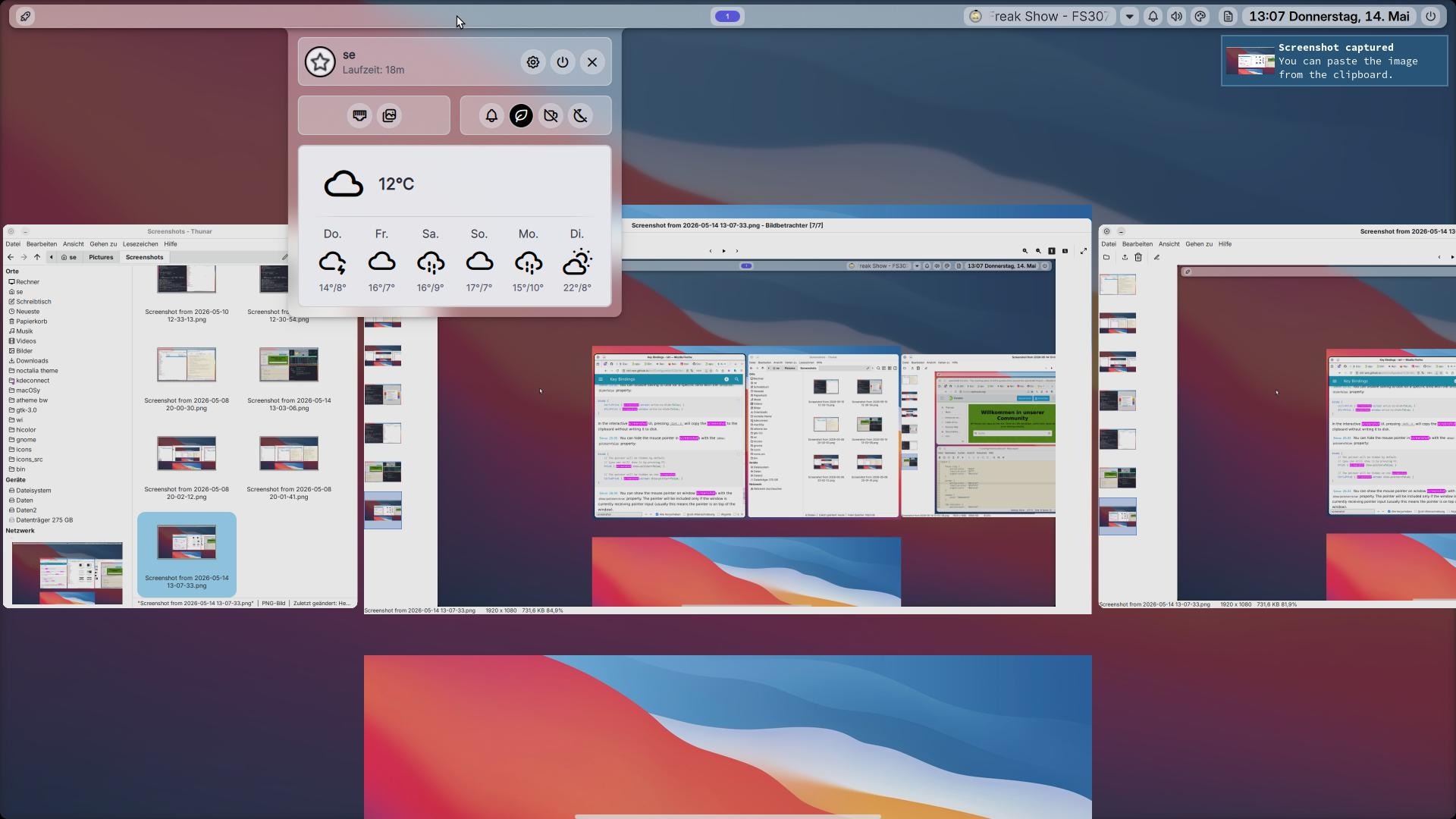Click the star avatar for user se
Screen dimensions: 1456x819
coord(320,62)
